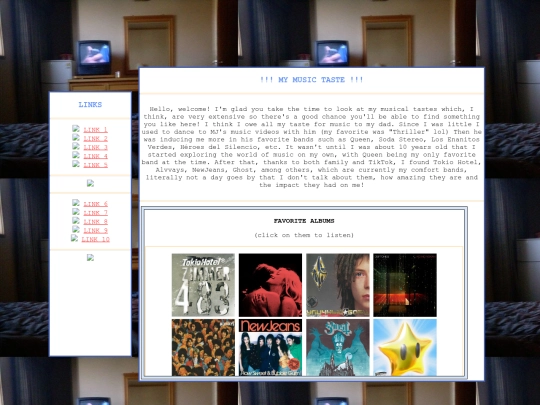This screenshot has height=405, width=540.
Task: Open the crowd of faces album cover
Action: click(x=203, y=347)
